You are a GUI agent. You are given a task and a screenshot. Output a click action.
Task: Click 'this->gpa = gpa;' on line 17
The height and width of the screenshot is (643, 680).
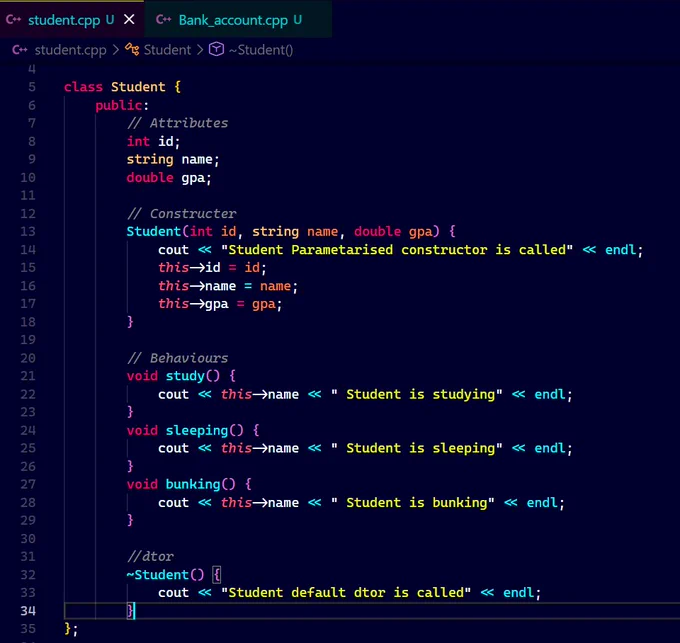coord(220,304)
